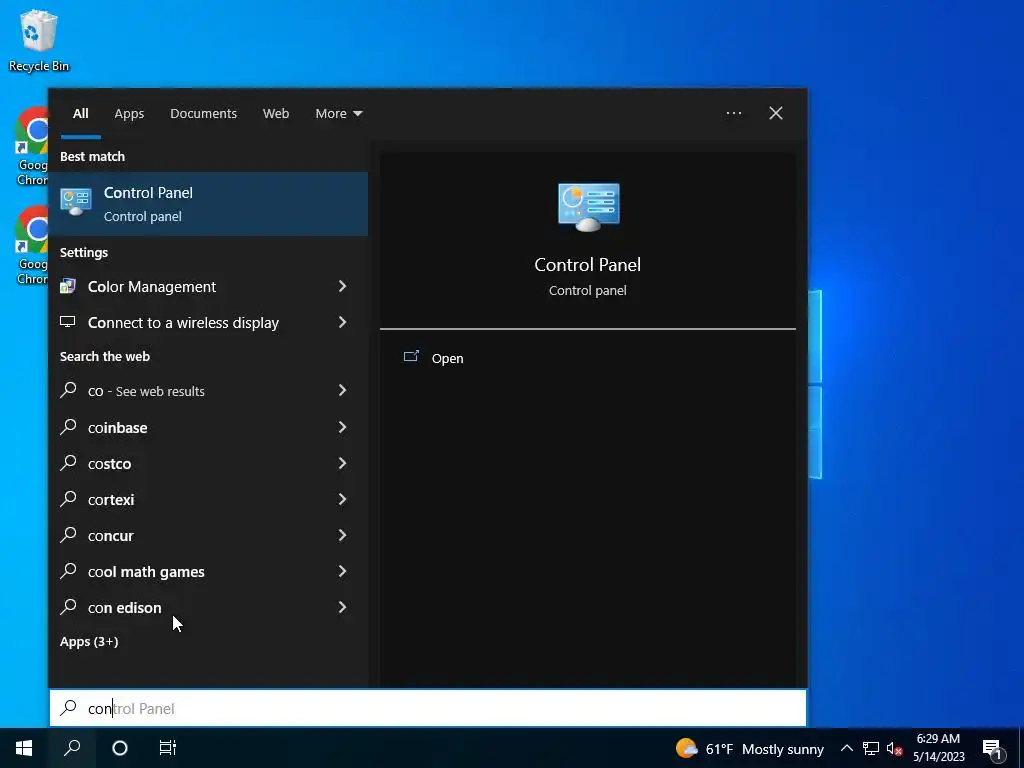Open Task View on the taskbar
This screenshot has height=768, width=1024.
click(168, 748)
